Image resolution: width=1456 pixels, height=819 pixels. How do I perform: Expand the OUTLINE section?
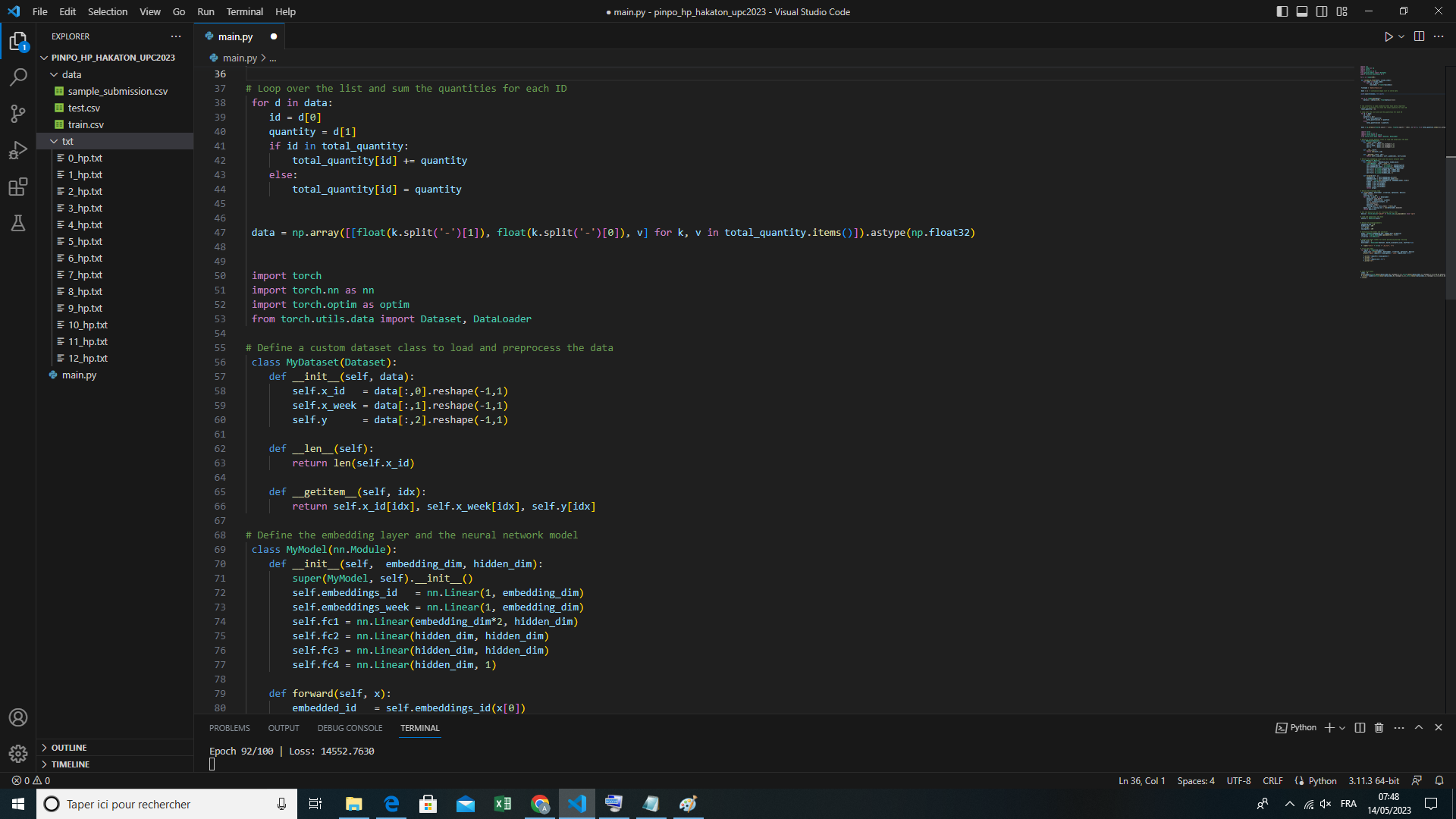pyautogui.click(x=68, y=748)
